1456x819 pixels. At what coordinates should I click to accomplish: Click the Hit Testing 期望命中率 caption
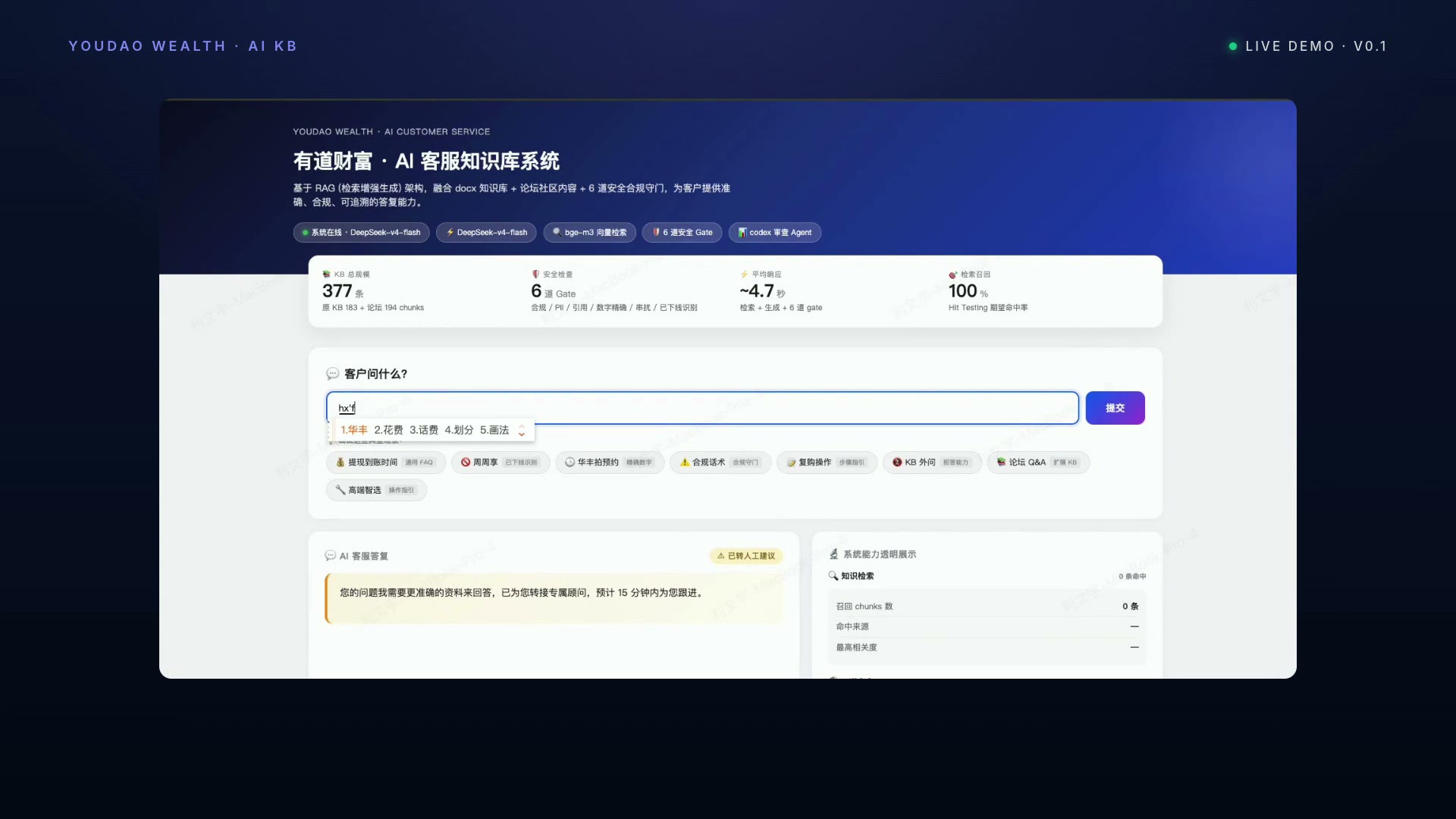[988, 308]
